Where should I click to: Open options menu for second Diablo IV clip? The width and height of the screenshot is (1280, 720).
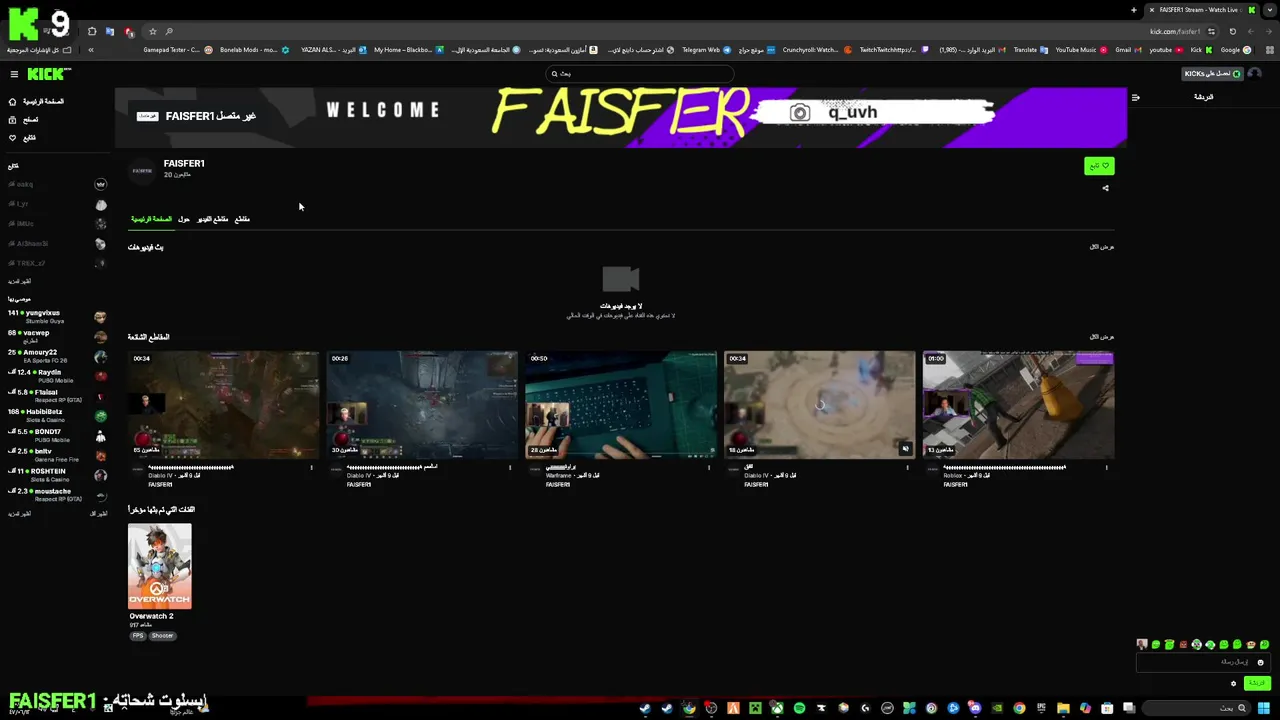[x=510, y=467]
